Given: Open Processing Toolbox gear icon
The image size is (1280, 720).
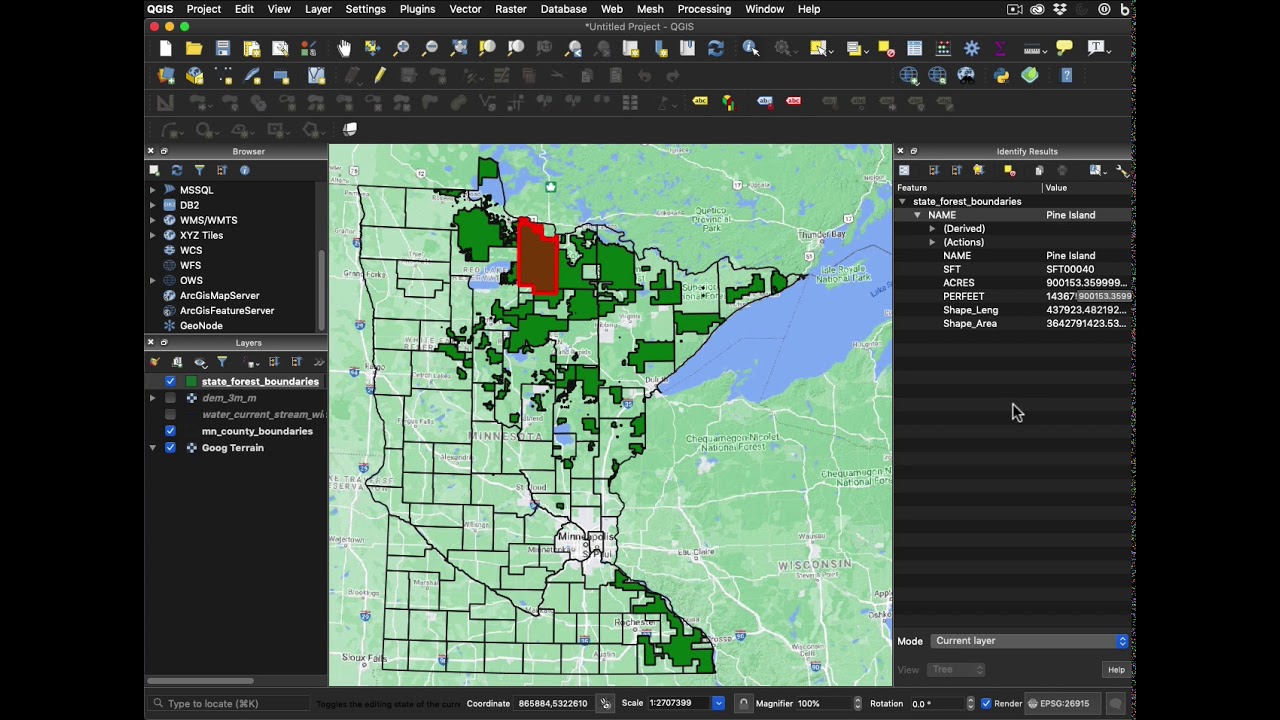Looking at the screenshot, I should pyautogui.click(x=972, y=48).
